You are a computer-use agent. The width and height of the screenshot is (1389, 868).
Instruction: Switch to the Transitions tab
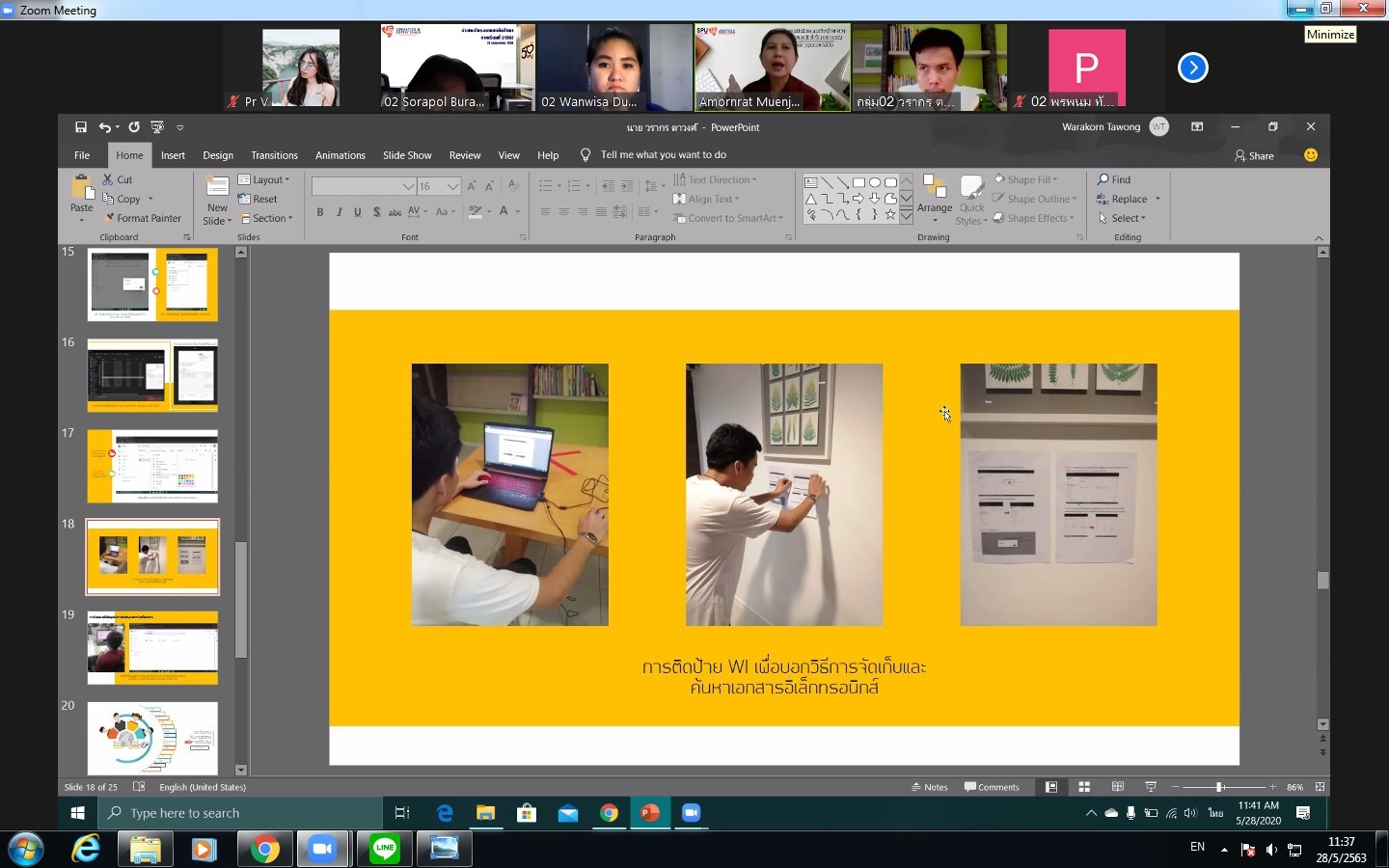[x=274, y=155]
